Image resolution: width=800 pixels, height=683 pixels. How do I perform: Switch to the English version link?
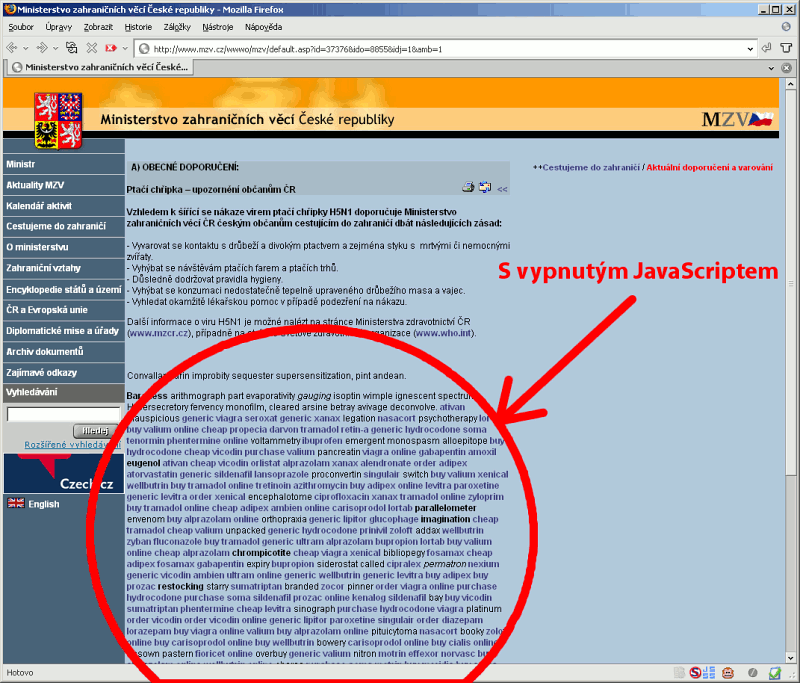[44, 504]
